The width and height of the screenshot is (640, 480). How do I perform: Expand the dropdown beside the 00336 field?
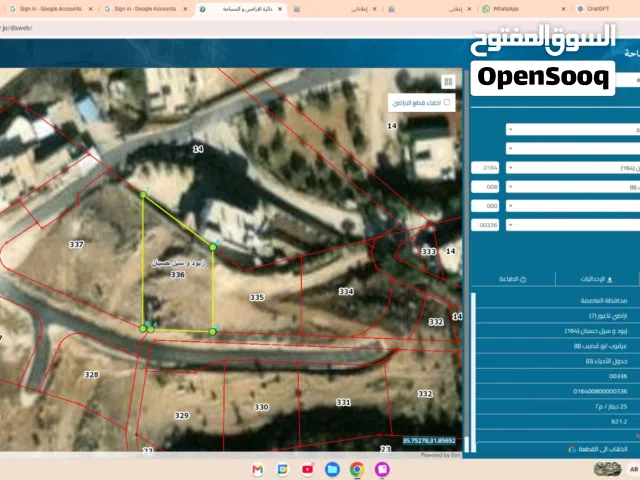click(573, 225)
